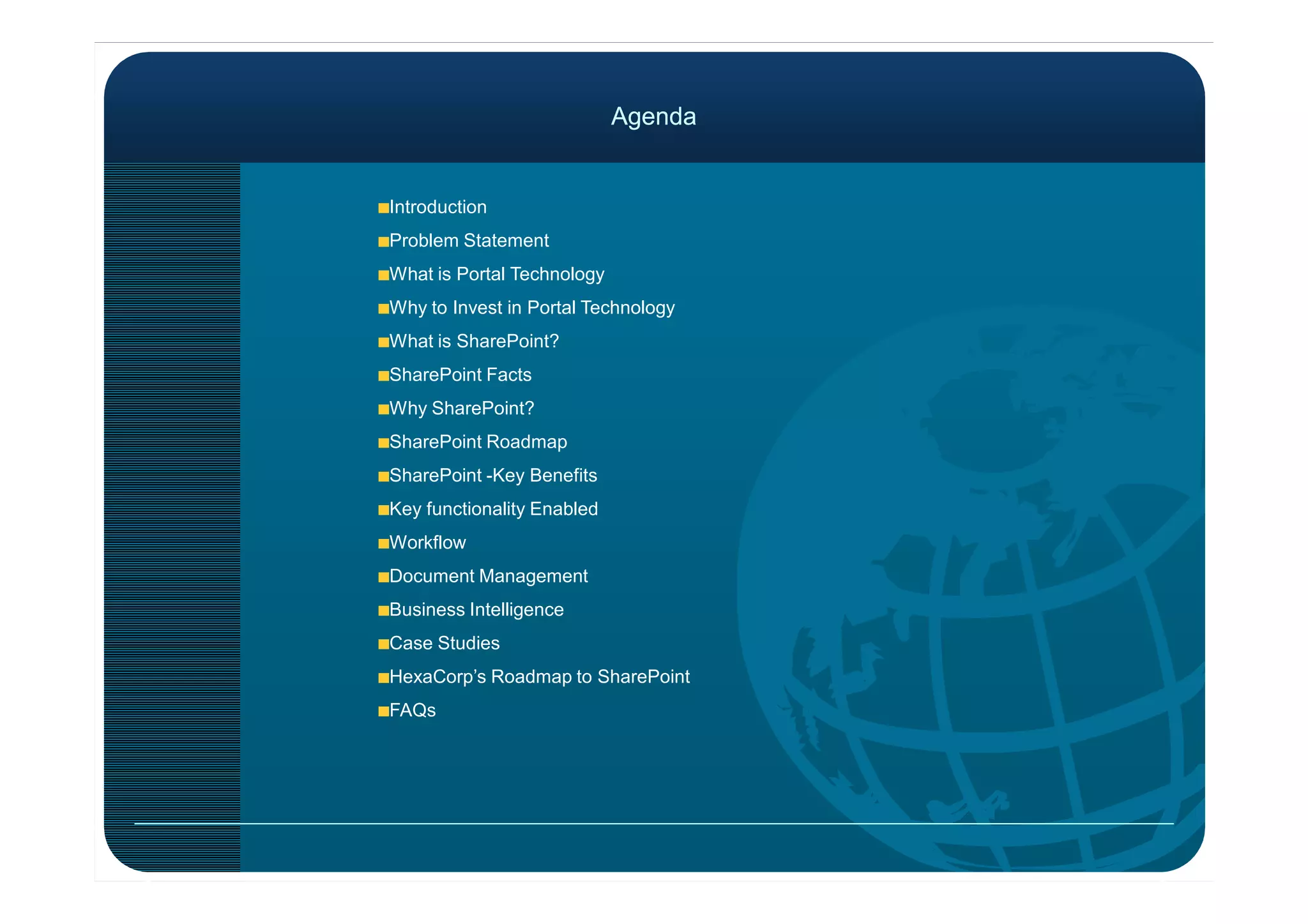Select the Workflow agenda item
This screenshot has height=924, width=1308.
[427, 543]
